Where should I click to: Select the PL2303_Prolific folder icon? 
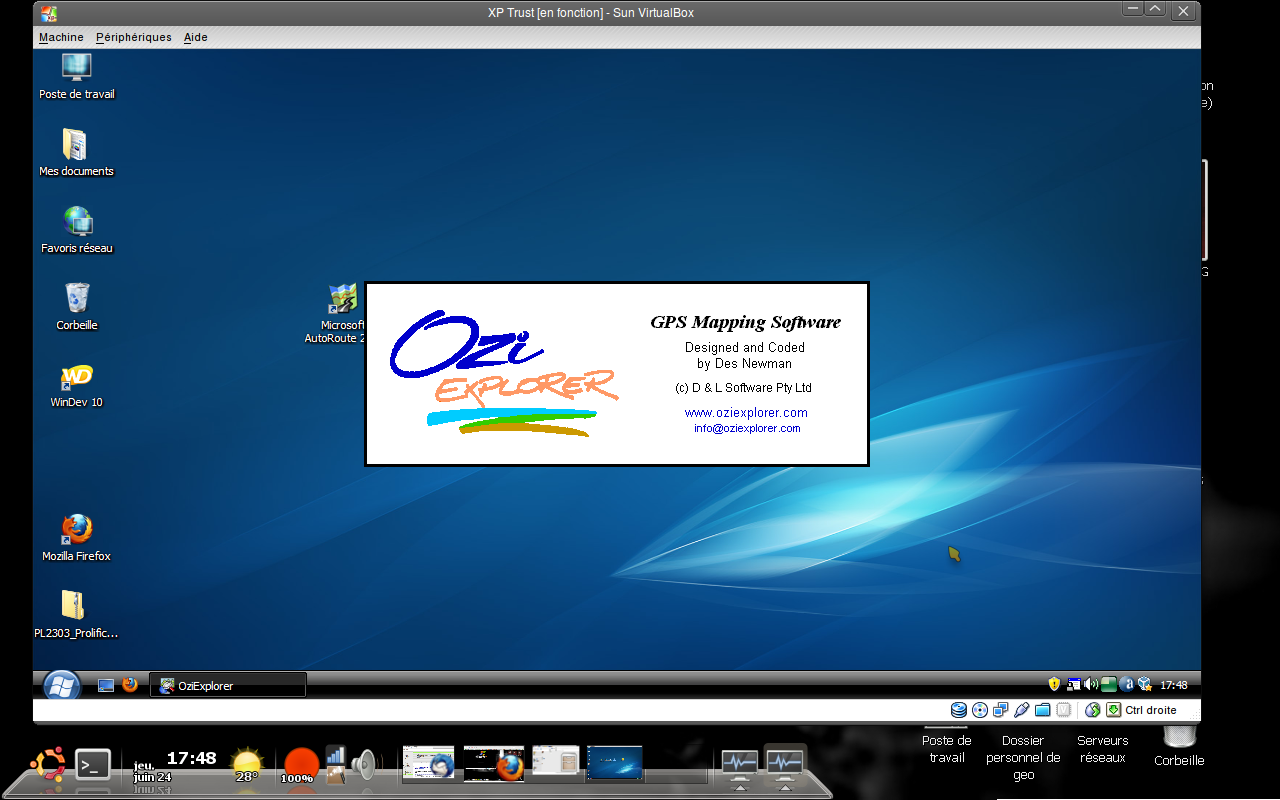point(74,606)
